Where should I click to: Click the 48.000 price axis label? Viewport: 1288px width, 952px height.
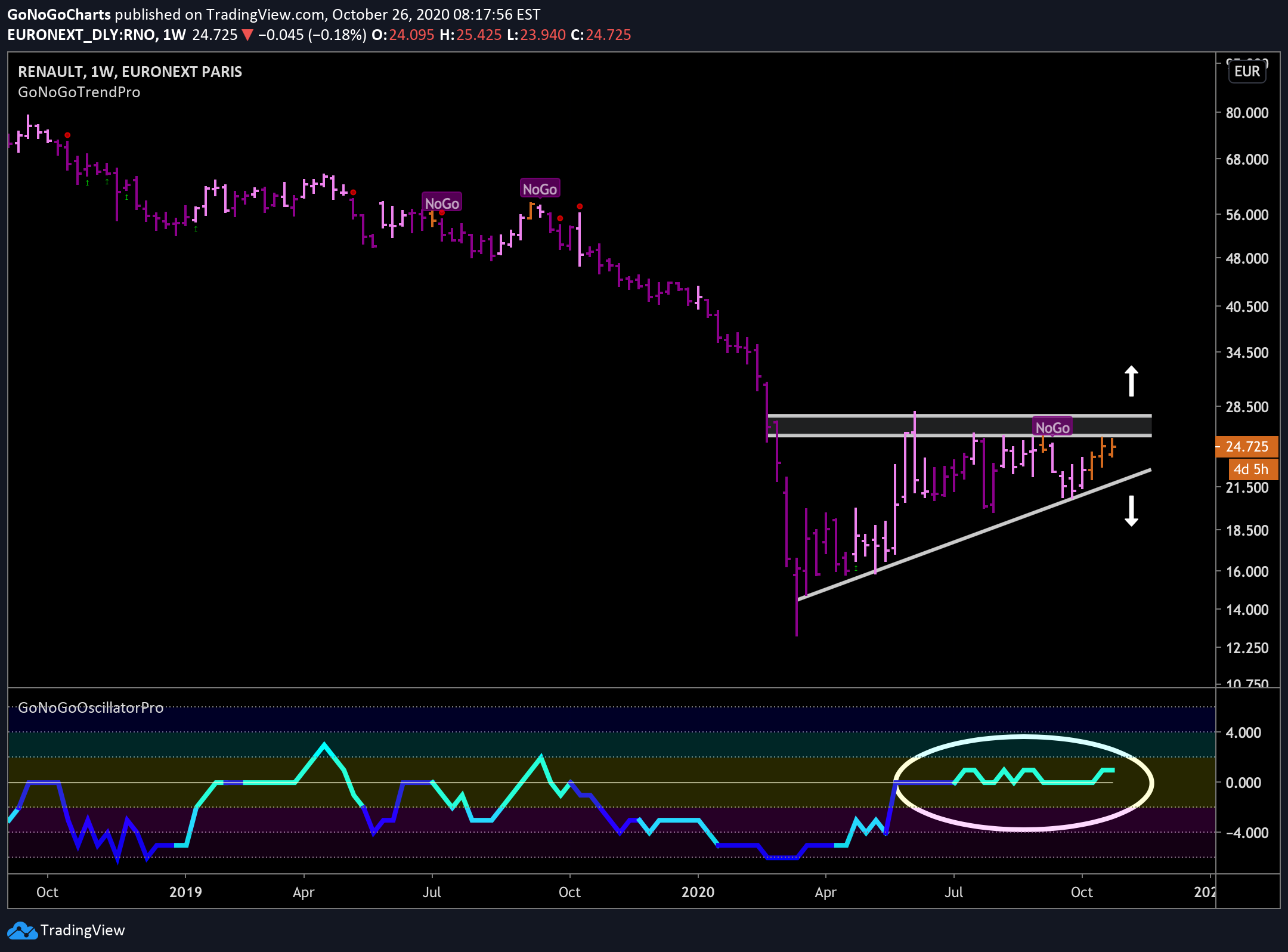coord(1247,258)
